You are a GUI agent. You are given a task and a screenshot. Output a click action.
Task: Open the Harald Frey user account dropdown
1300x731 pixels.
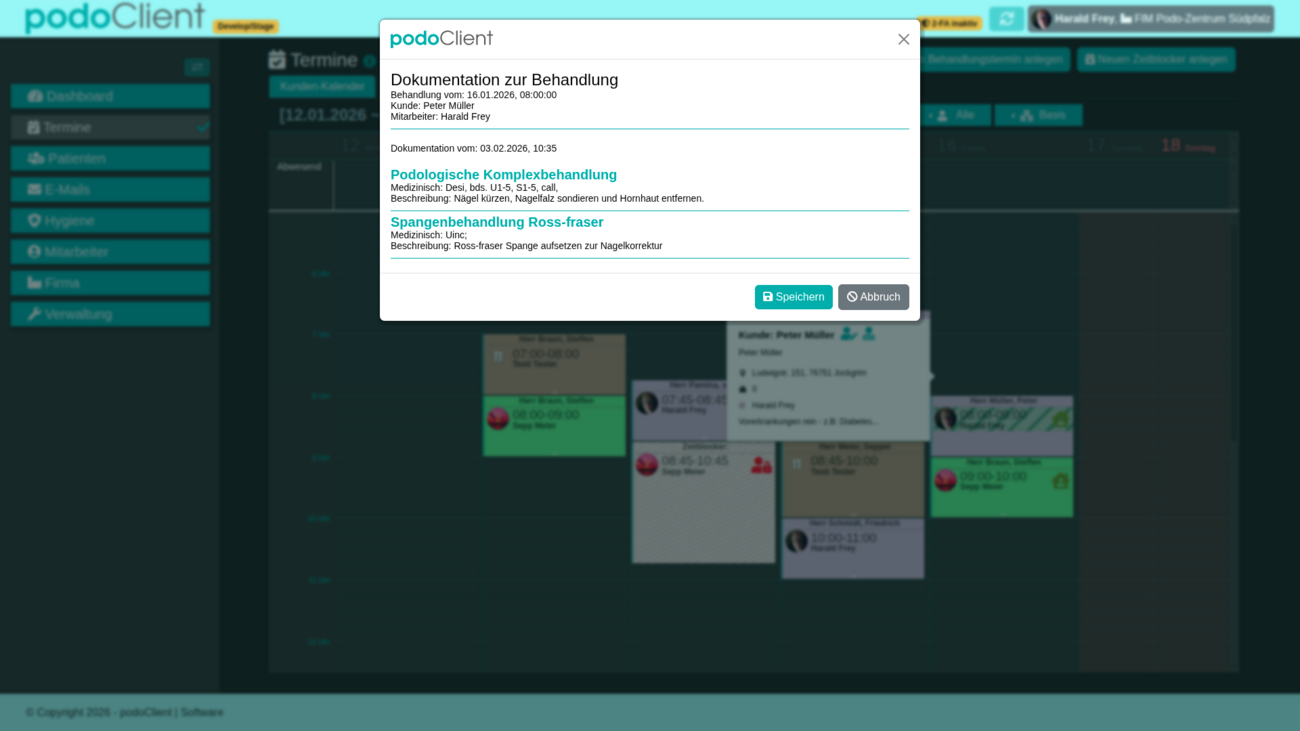(x=1150, y=19)
